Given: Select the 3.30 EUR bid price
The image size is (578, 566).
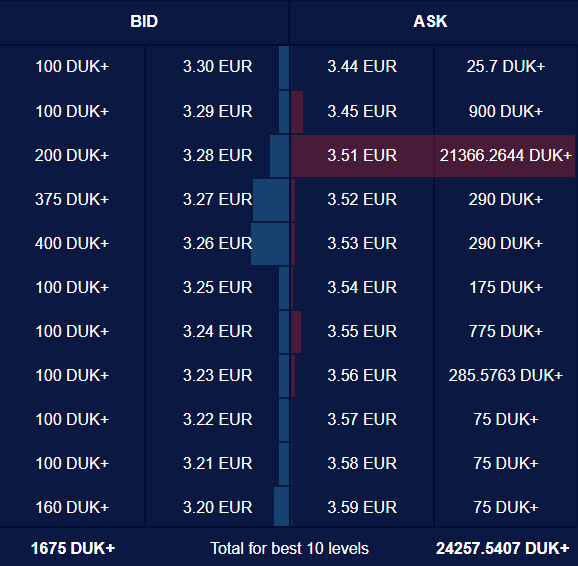Looking at the screenshot, I should (x=217, y=67).
